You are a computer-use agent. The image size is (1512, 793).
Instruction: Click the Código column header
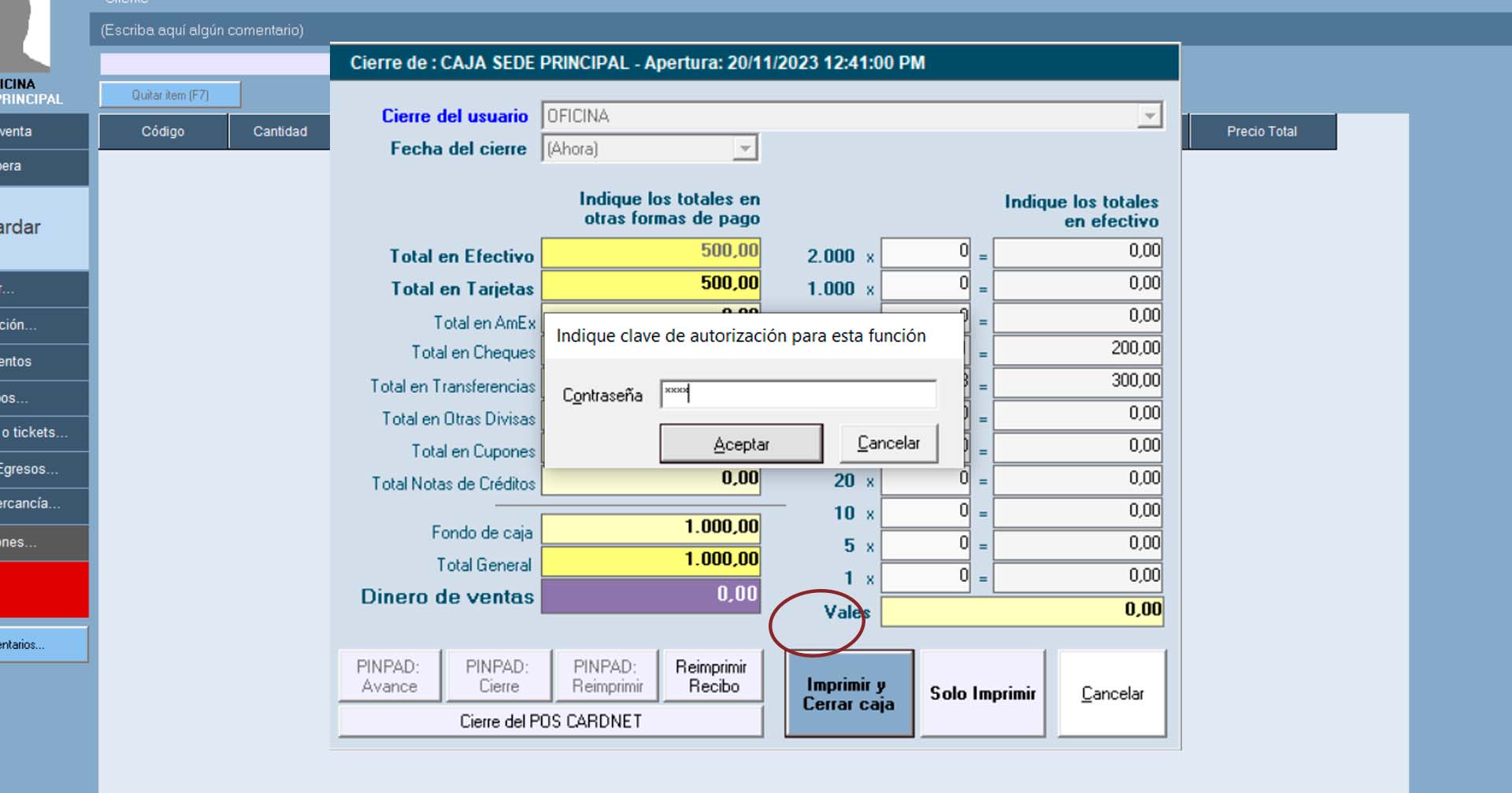pyautogui.click(x=163, y=132)
